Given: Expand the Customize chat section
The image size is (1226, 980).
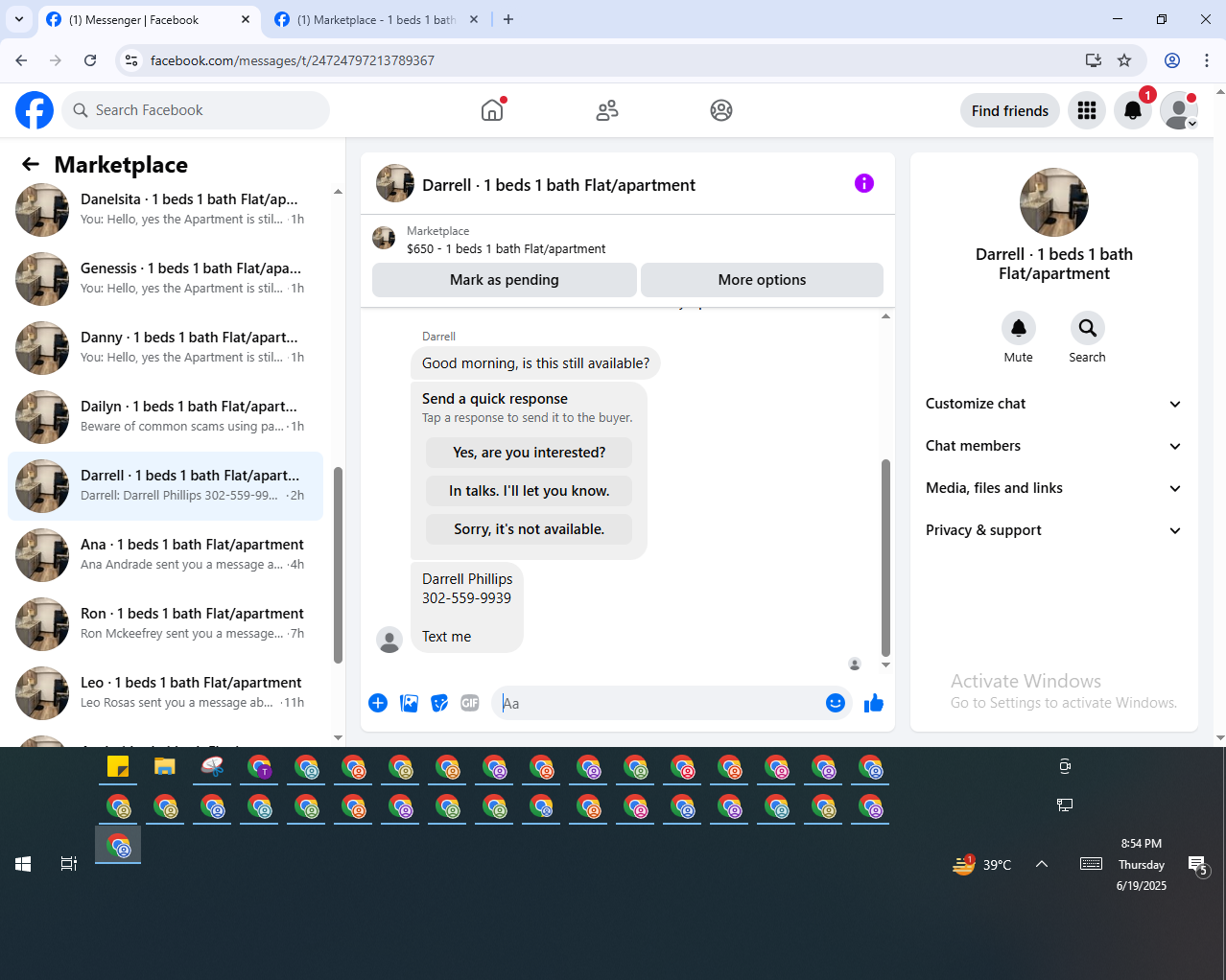Looking at the screenshot, I should click(x=1054, y=404).
